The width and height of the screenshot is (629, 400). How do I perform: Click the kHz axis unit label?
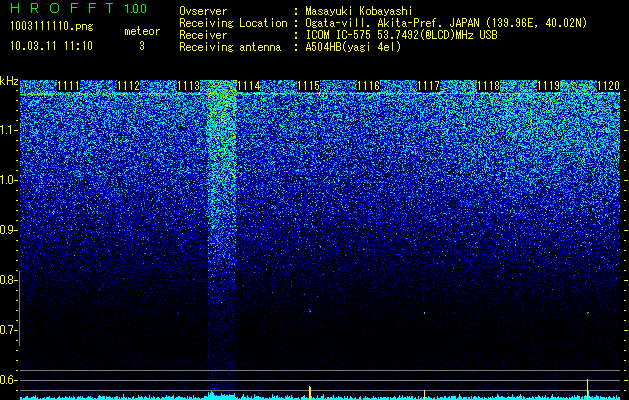click(x=9, y=81)
